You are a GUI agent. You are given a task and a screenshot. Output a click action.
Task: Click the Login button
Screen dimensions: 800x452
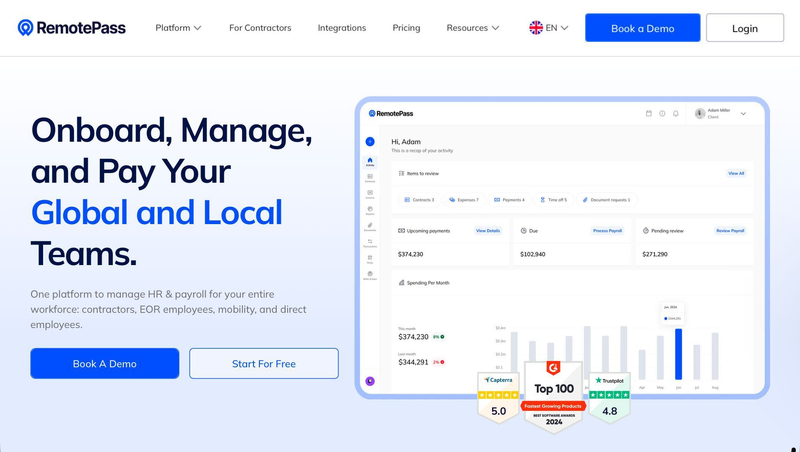click(744, 28)
